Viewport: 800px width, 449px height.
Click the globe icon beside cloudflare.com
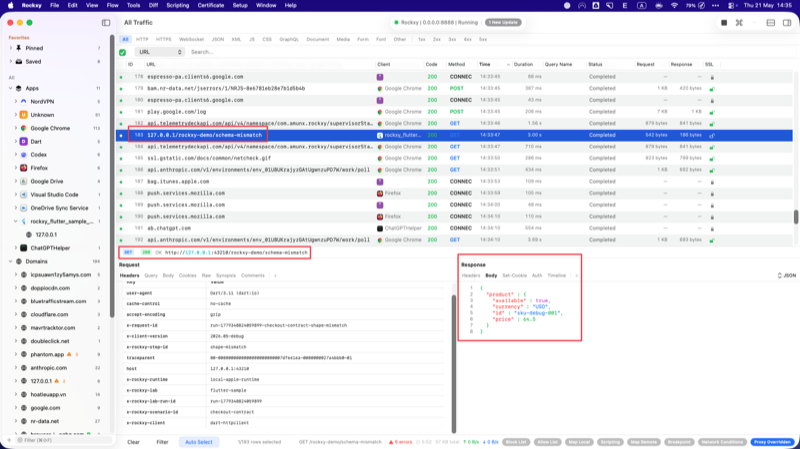tap(23, 314)
